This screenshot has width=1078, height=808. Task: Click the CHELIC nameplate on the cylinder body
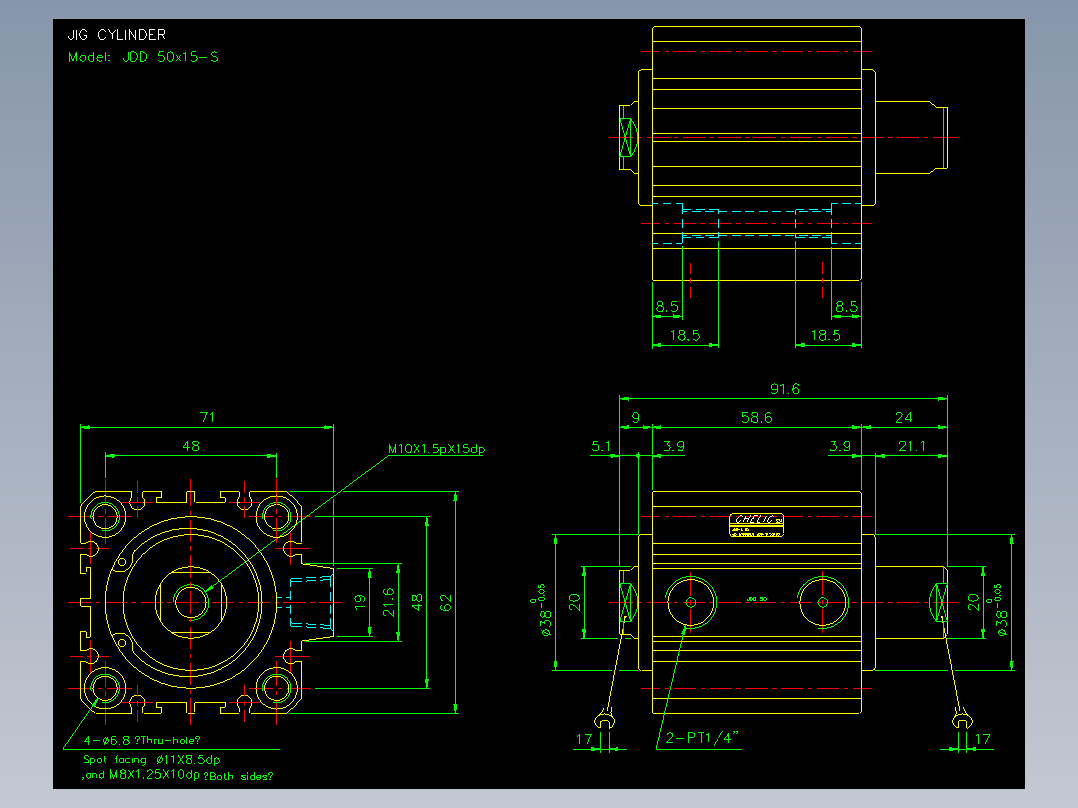point(756,525)
